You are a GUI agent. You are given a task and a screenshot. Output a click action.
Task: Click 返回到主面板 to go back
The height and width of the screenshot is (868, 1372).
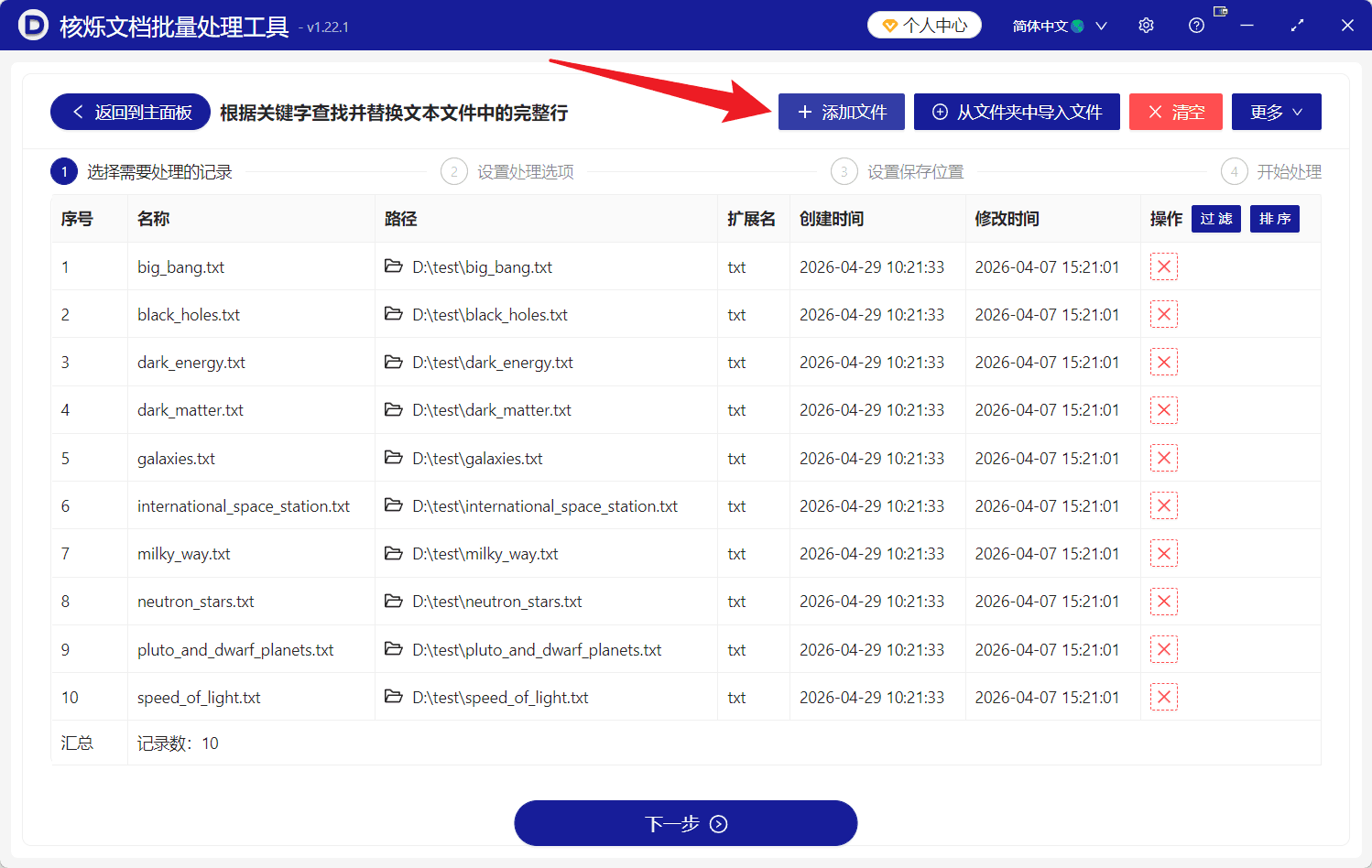(129, 112)
